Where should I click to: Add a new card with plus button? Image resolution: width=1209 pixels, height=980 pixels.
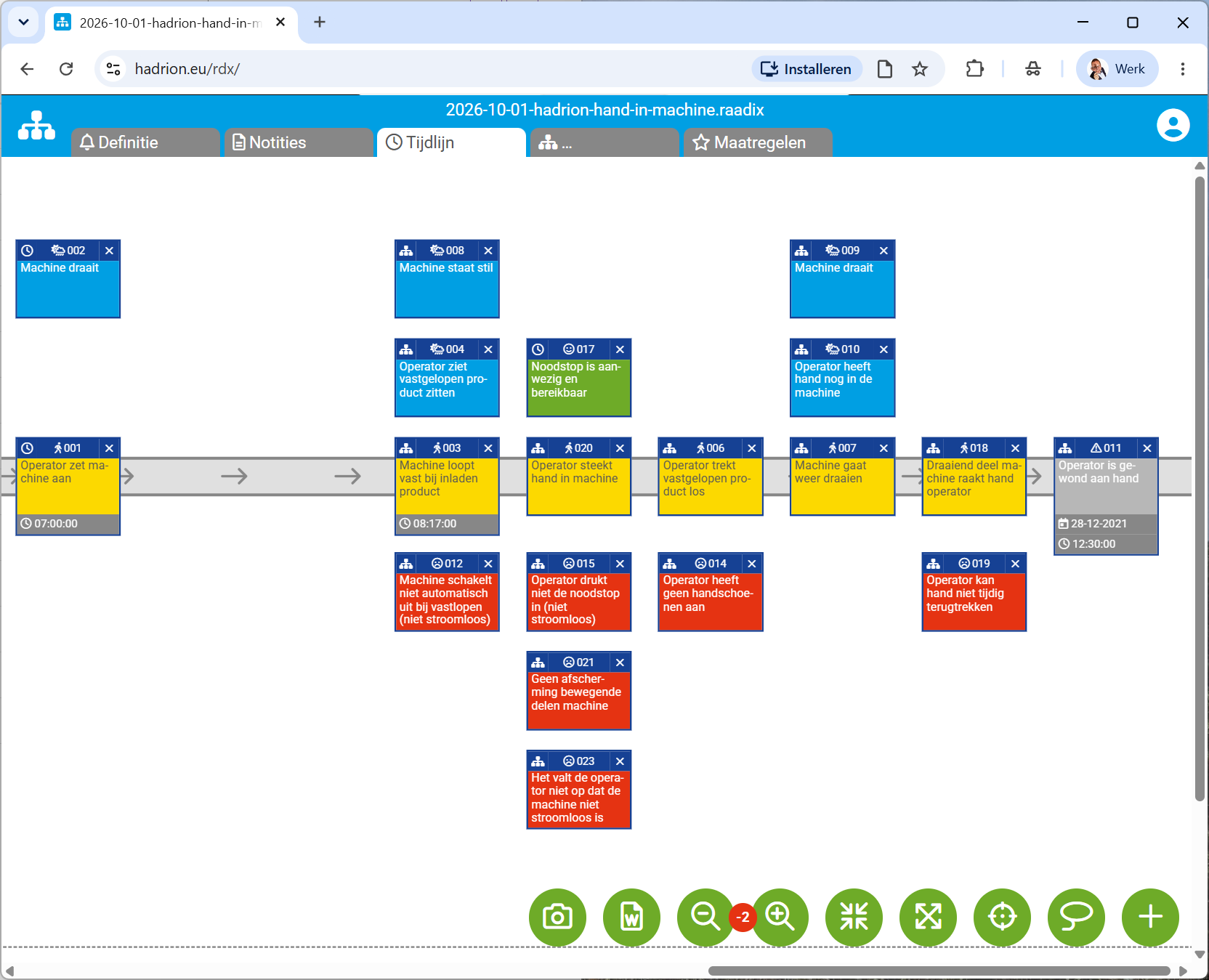pos(1150,918)
